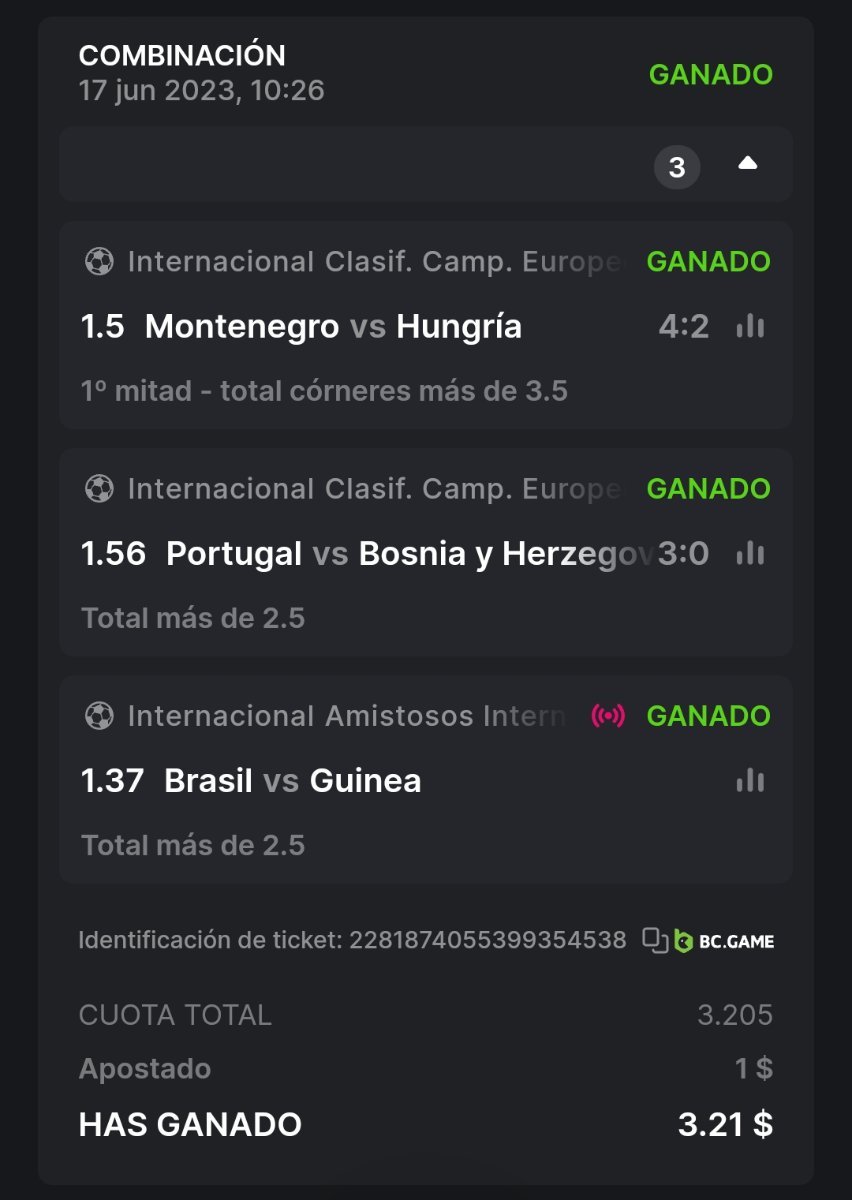The image size is (852, 1200).
Task: Click the 1º mitad córneres market text
Action: click(x=324, y=391)
